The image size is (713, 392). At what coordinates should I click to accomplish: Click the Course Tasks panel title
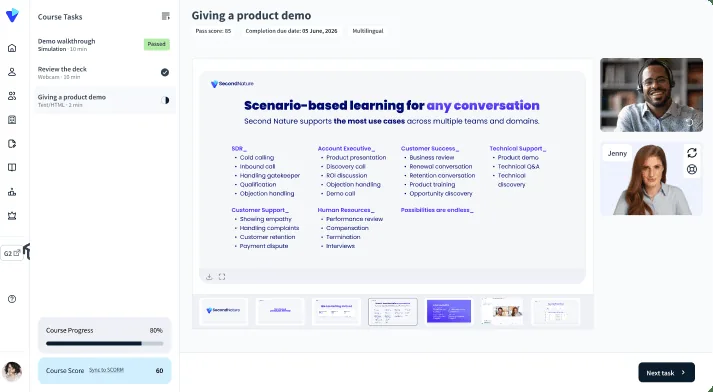tap(60, 17)
